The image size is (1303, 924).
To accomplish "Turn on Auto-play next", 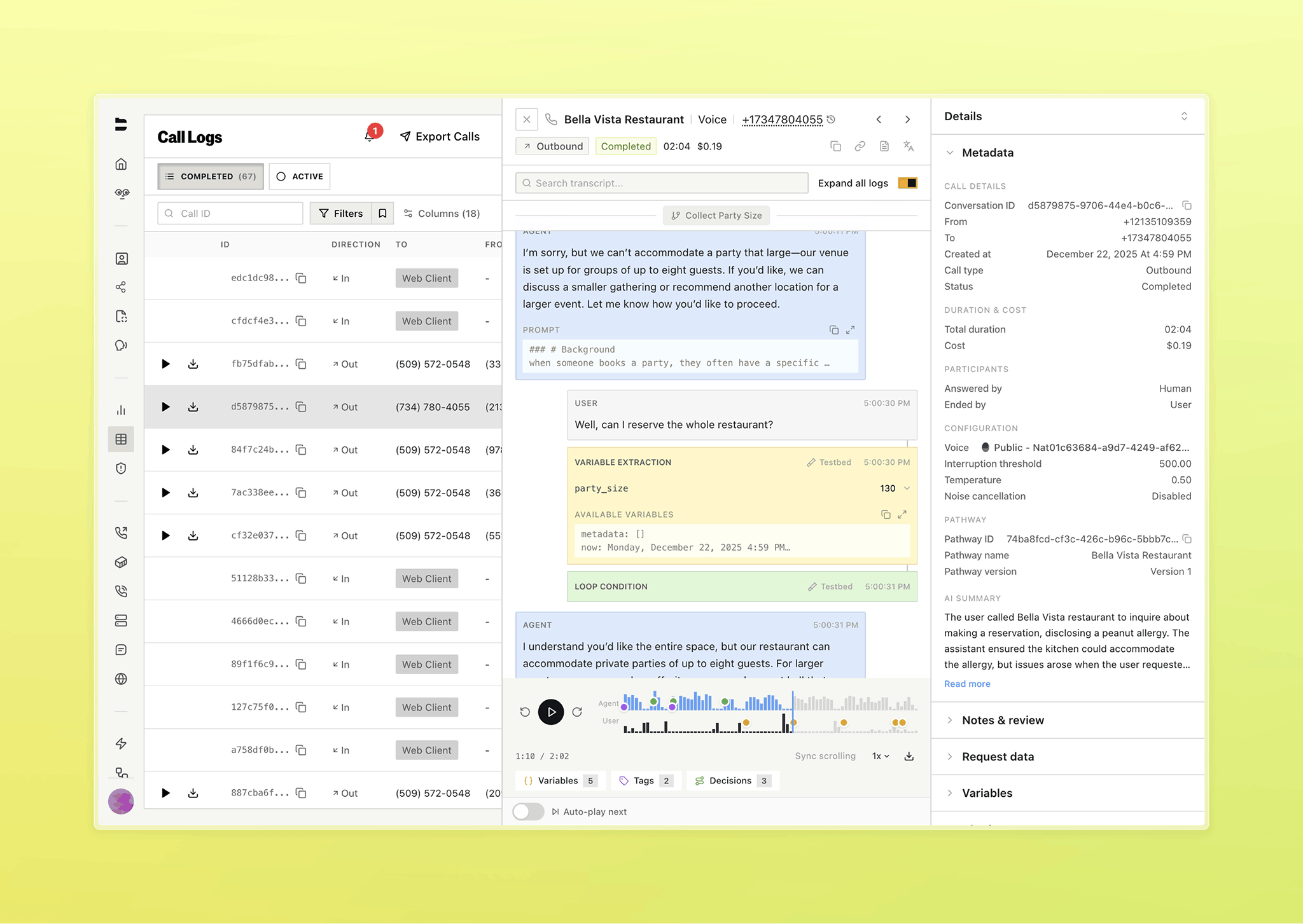I will point(528,811).
